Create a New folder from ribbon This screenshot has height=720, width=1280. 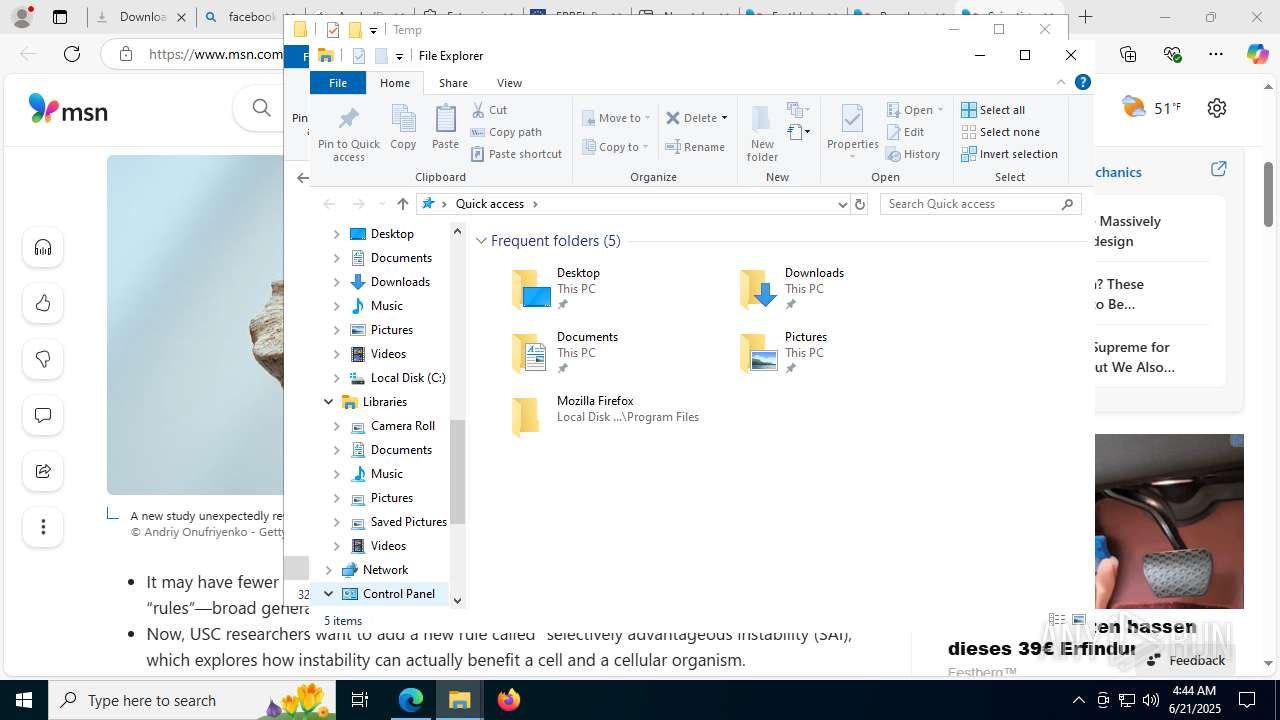[762, 132]
